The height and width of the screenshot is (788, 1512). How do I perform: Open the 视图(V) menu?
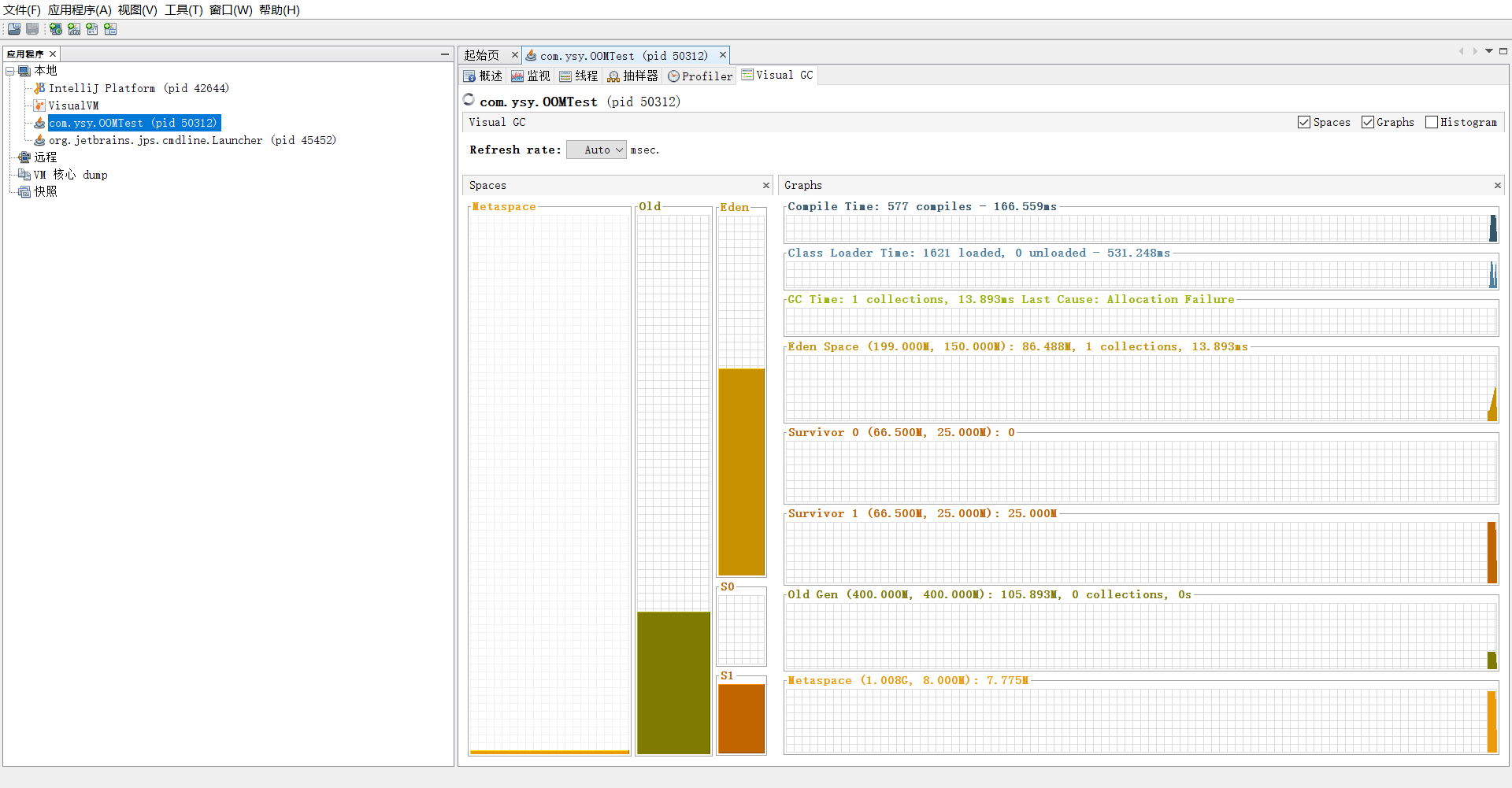coord(138,10)
